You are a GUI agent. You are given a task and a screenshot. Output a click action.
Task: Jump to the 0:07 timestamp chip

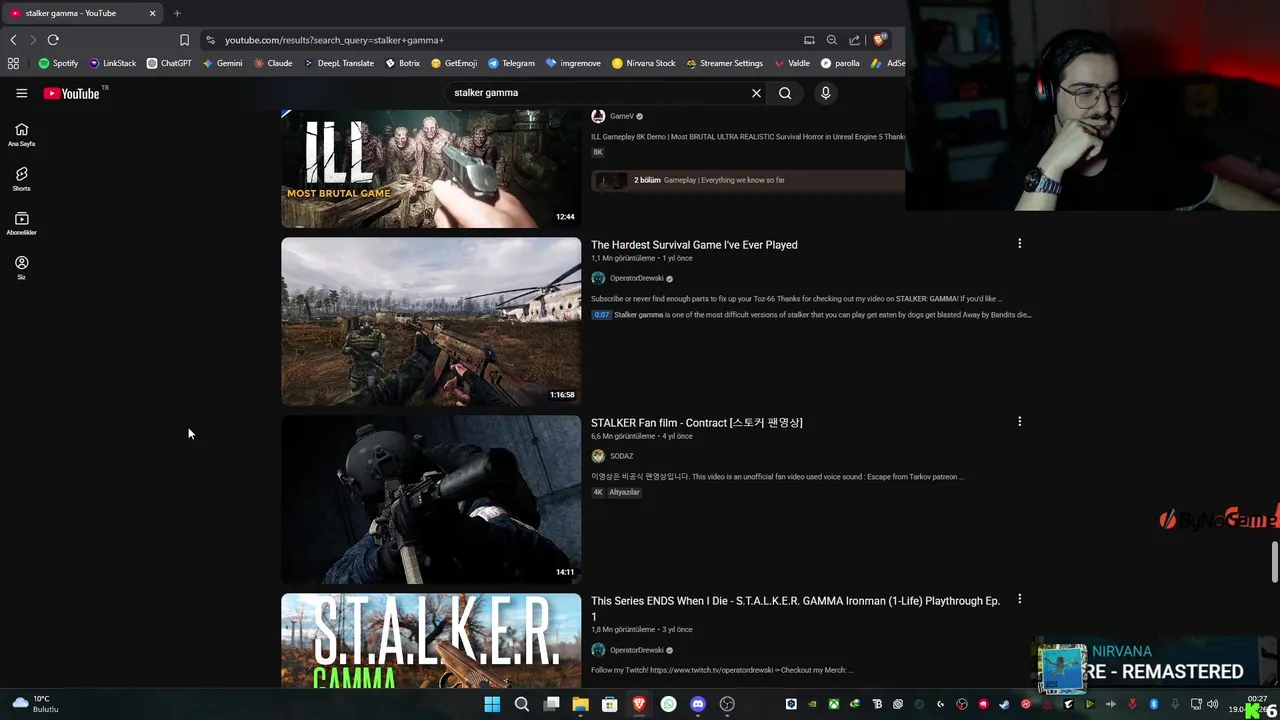click(601, 315)
